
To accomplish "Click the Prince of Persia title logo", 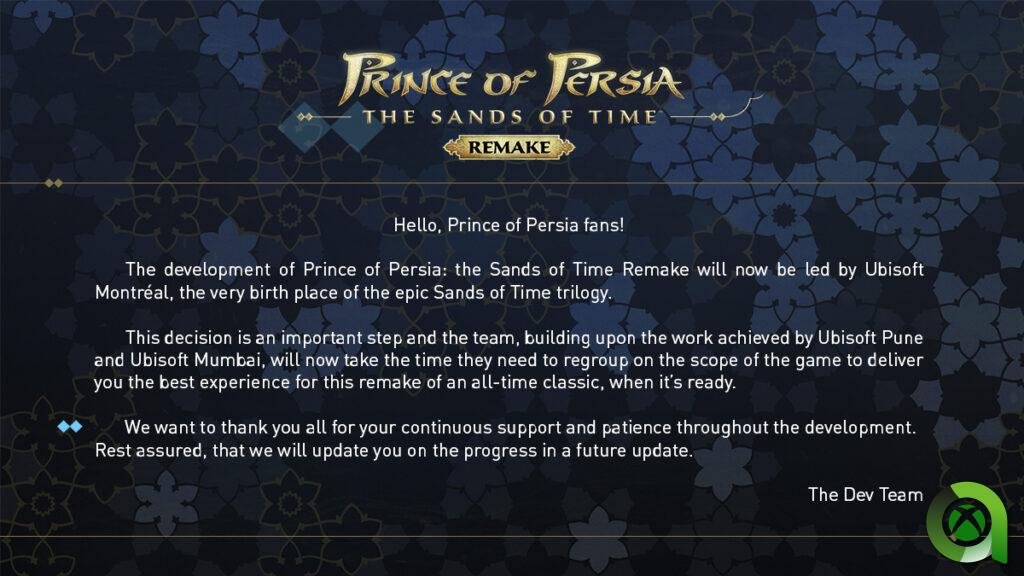I will [513, 78].
